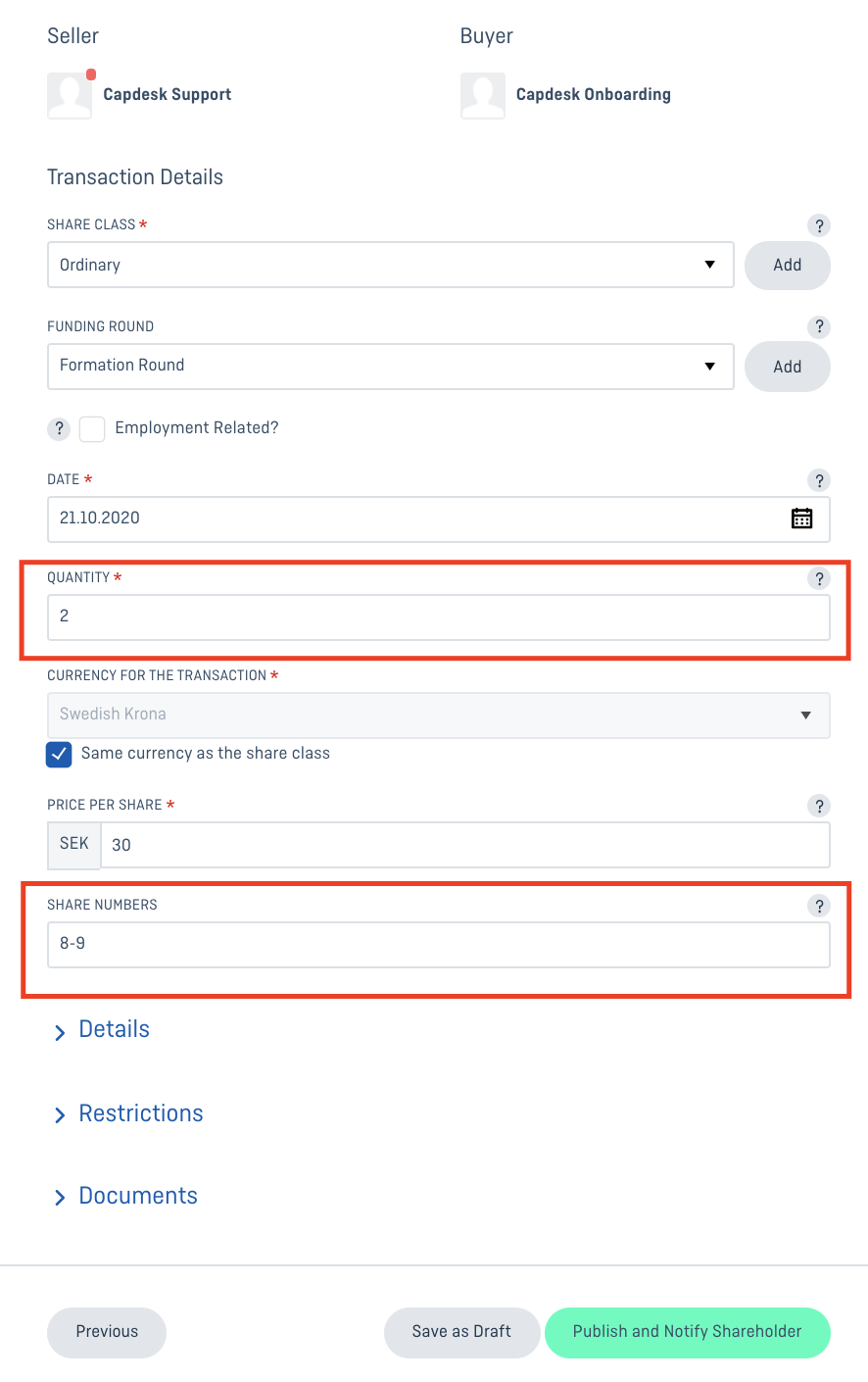Viewport: 868px width, 1382px height.
Task: Check the Employment Related checkbox
Action: (x=92, y=428)
